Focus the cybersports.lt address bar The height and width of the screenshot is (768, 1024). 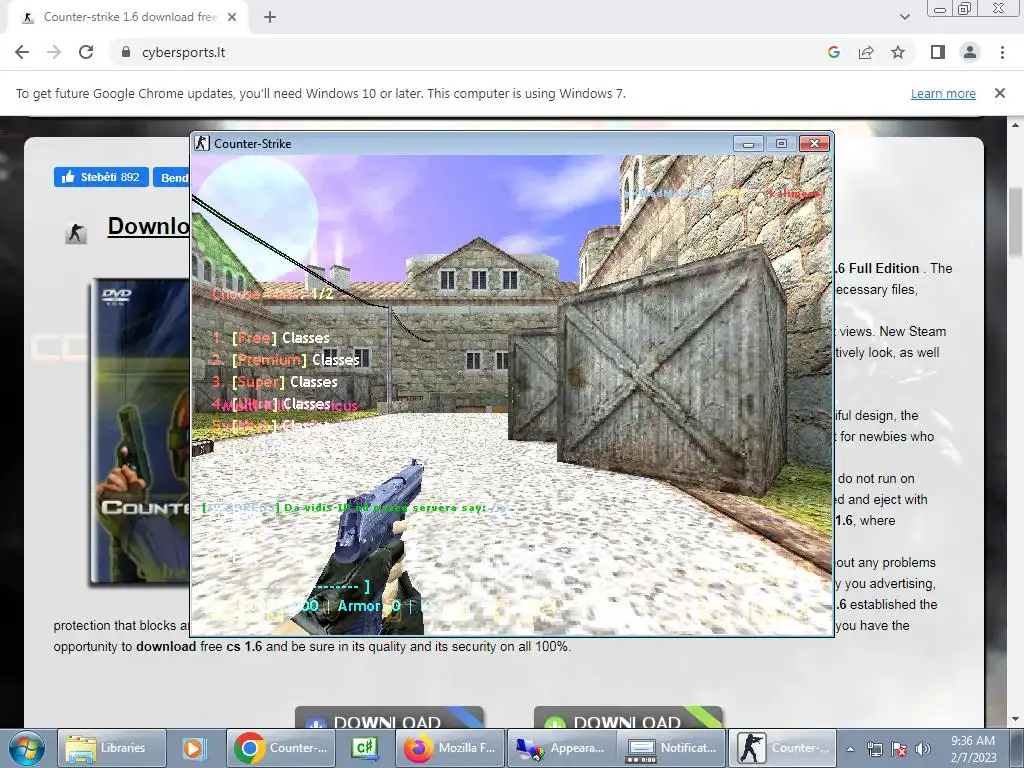point(470,52)
